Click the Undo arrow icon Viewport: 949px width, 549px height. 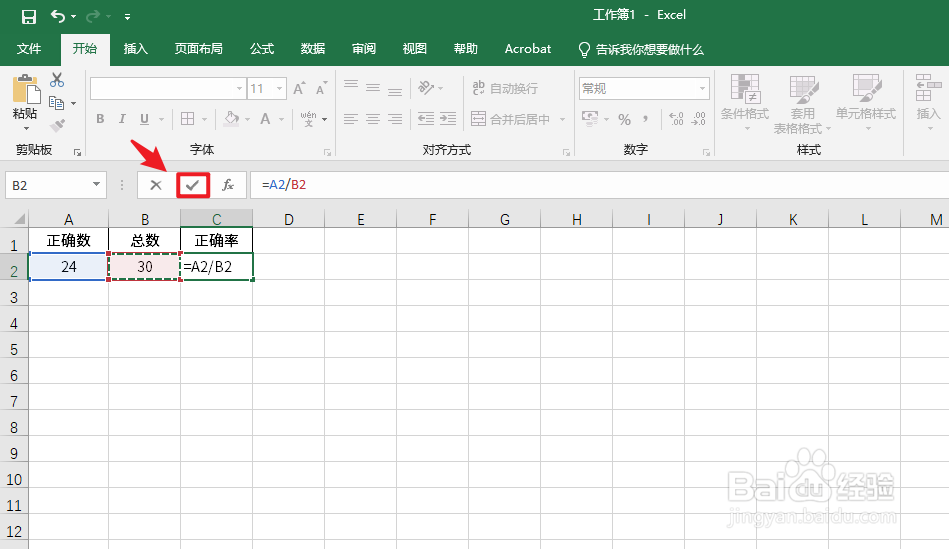coord(57,16)
